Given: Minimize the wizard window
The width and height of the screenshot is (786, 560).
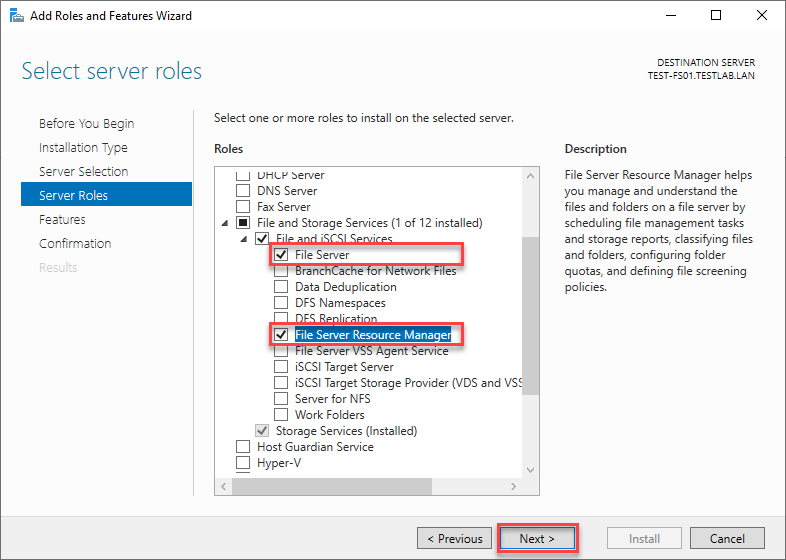Looking at the screenshot, I should coord(671,15).
